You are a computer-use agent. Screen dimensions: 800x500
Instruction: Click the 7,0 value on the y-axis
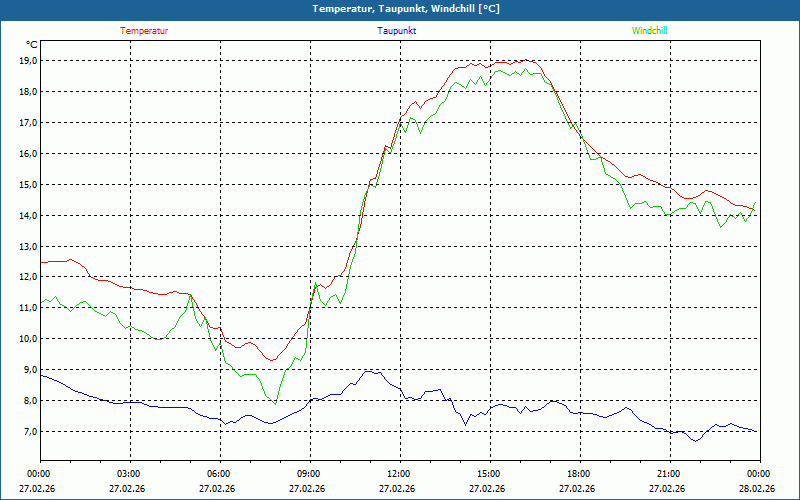[26, 432]
